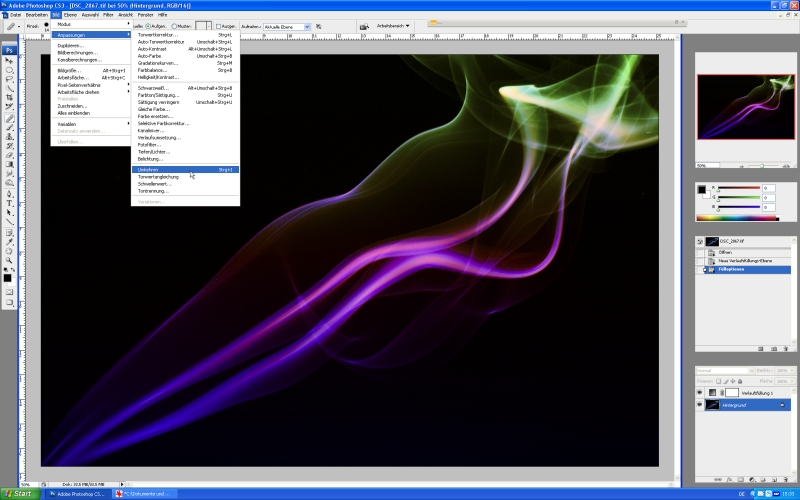
Task: Open the Dokumente taskbar window button
Action: pyautogui.click(x=144, y=494)
